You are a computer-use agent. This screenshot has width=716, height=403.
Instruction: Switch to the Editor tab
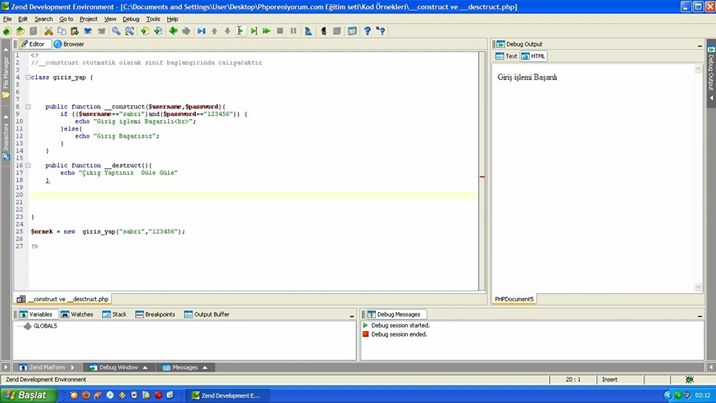point(33,44)
